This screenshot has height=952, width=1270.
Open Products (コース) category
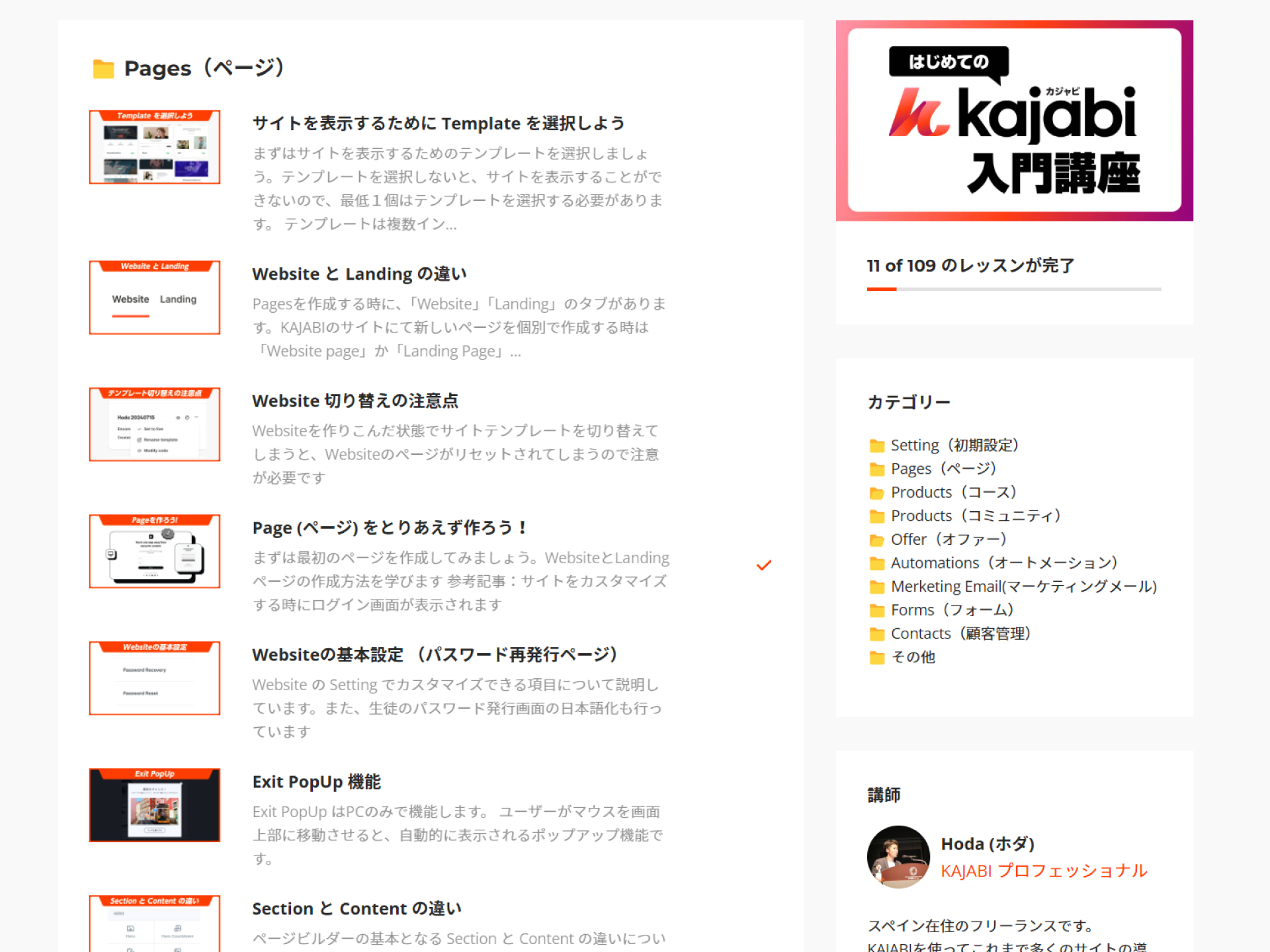953,493
